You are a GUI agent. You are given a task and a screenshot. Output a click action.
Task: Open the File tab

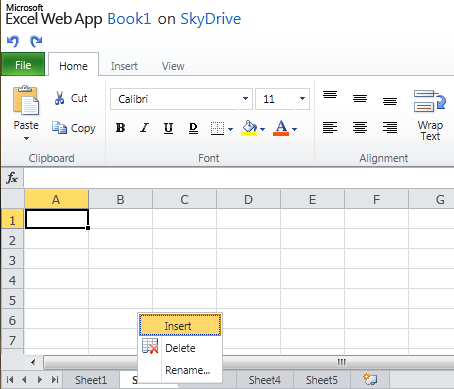pos(23,65)
